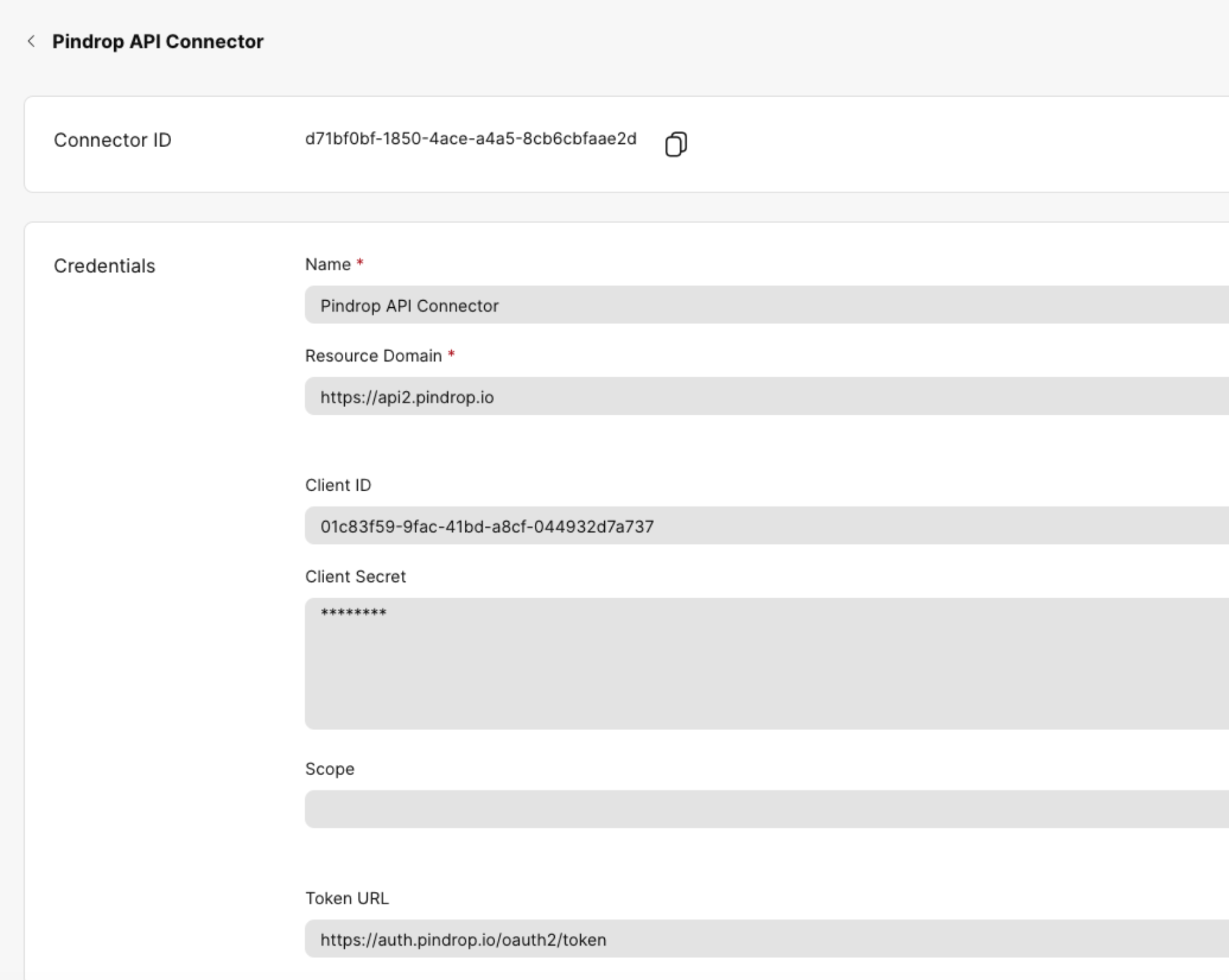
Task: Click the Resource Domain label
Action: coord(373,356)
